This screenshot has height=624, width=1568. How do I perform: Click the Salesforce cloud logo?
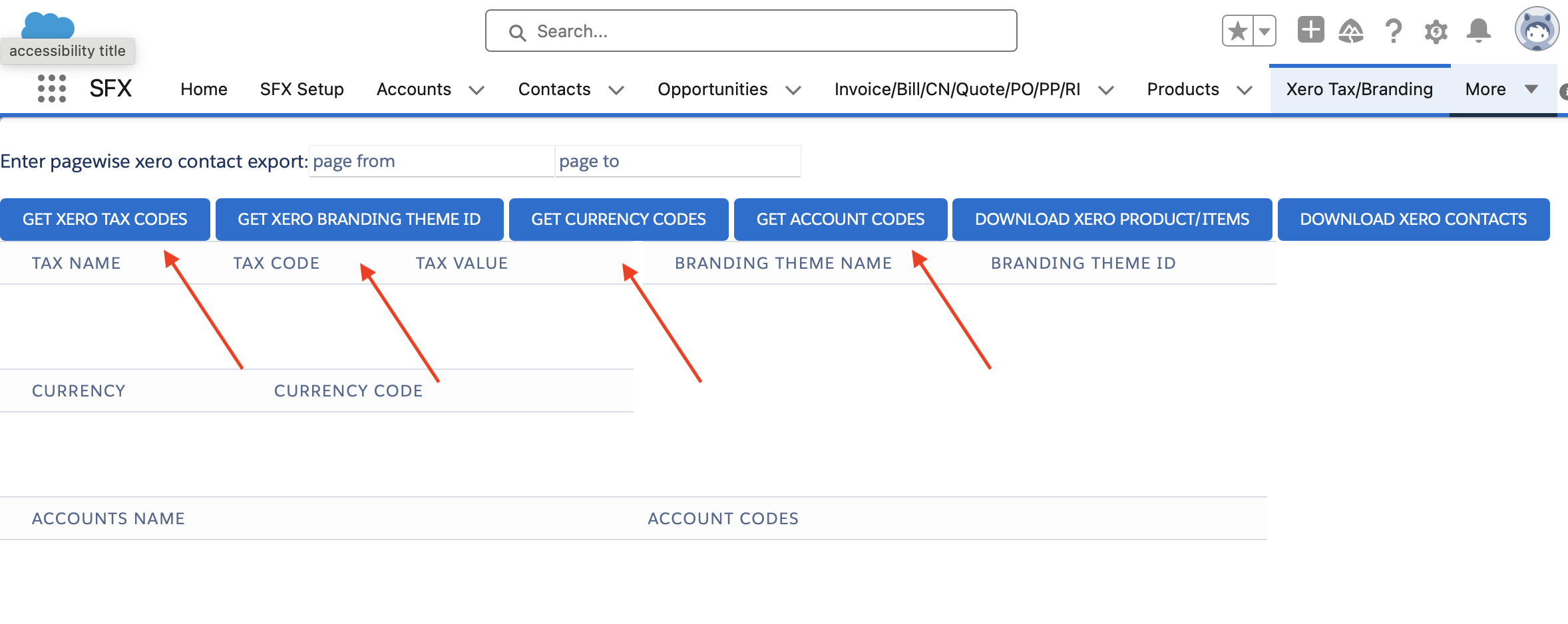point(48,27)
